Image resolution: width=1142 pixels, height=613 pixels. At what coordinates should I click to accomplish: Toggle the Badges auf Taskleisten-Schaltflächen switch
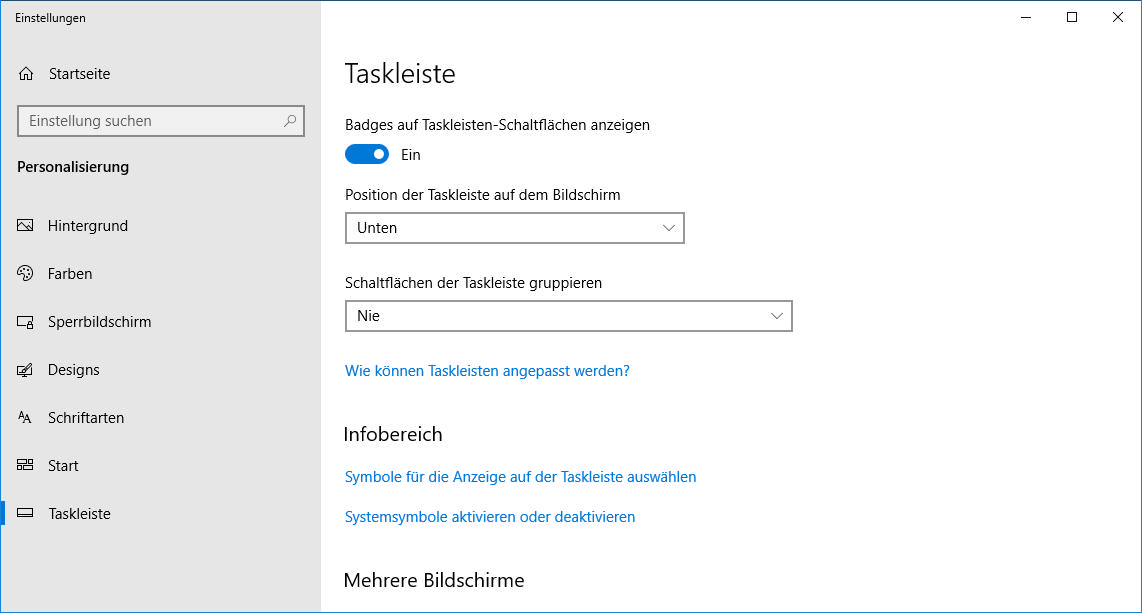click(366, 154)
